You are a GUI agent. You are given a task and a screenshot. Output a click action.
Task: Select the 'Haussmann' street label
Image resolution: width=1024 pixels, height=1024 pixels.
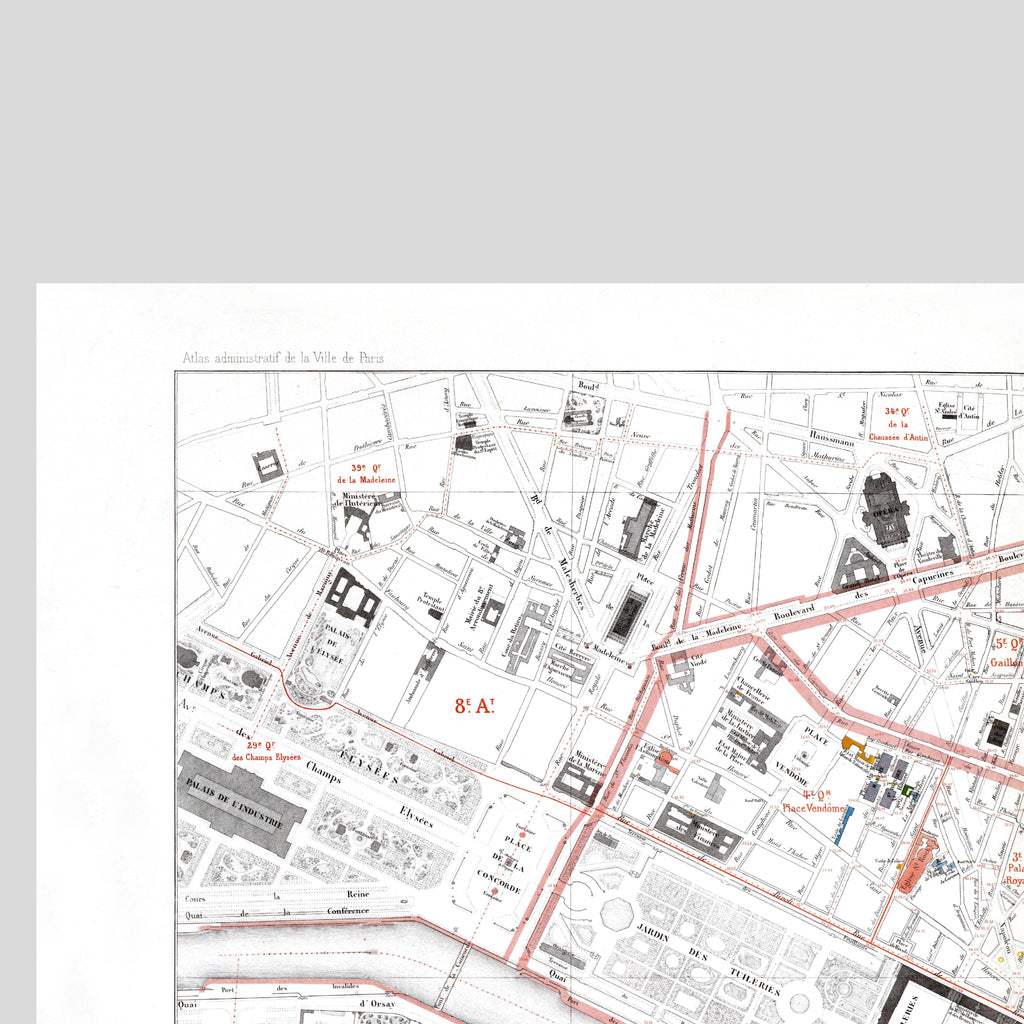point(831,437)
